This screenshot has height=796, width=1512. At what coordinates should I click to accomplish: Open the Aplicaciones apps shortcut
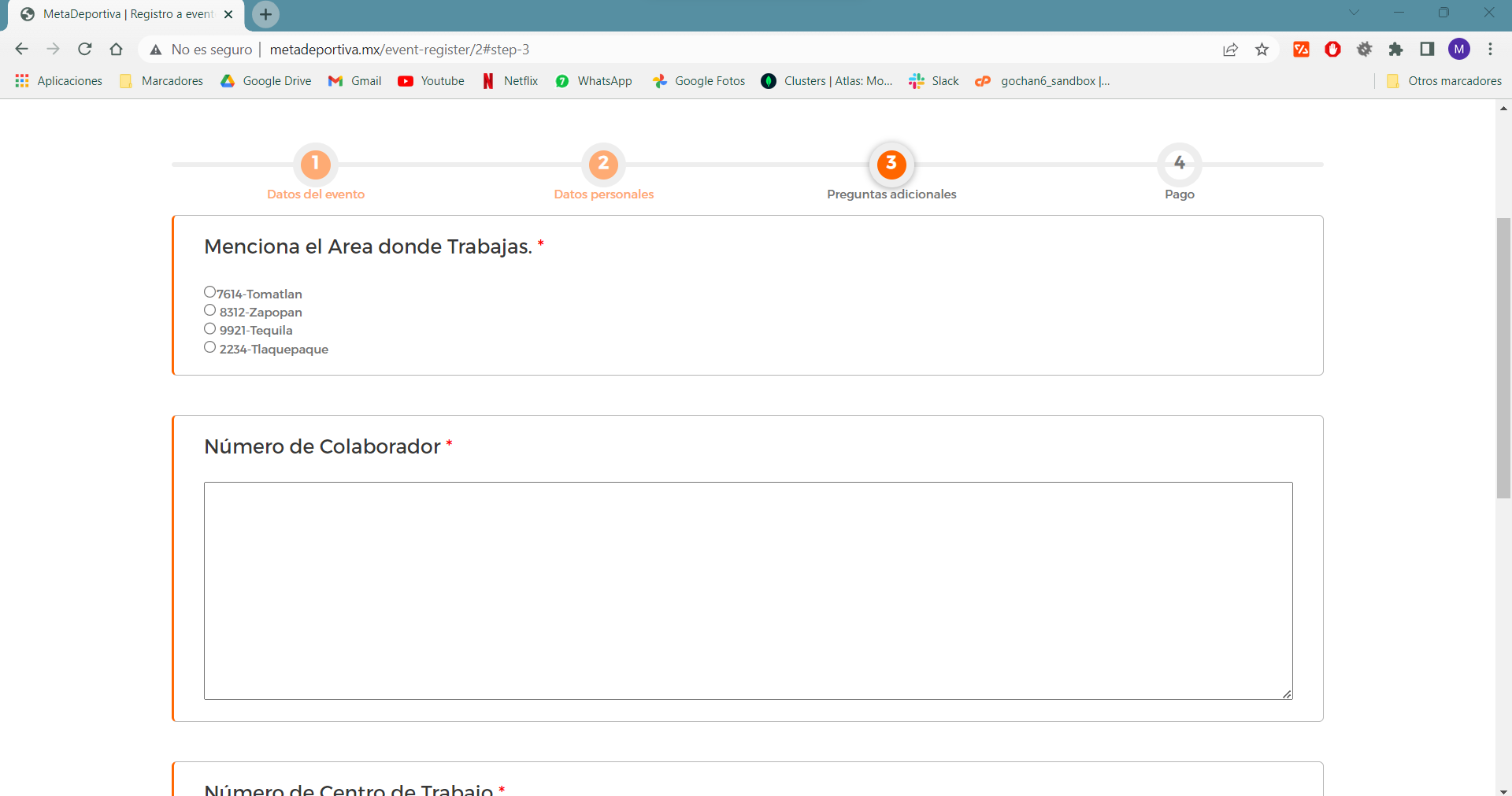click(x=59, y=81)
